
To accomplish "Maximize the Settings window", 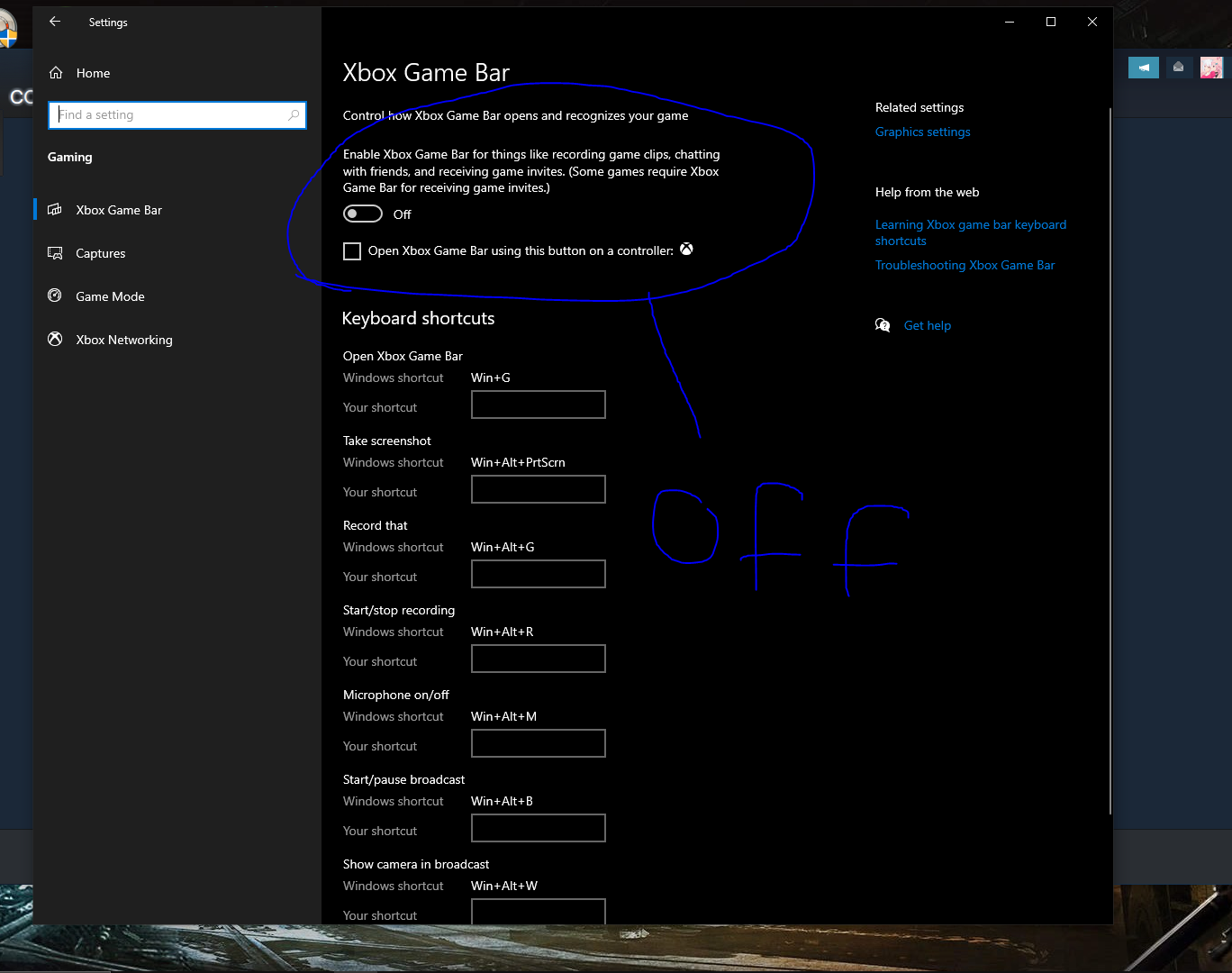I will 1051,22.
